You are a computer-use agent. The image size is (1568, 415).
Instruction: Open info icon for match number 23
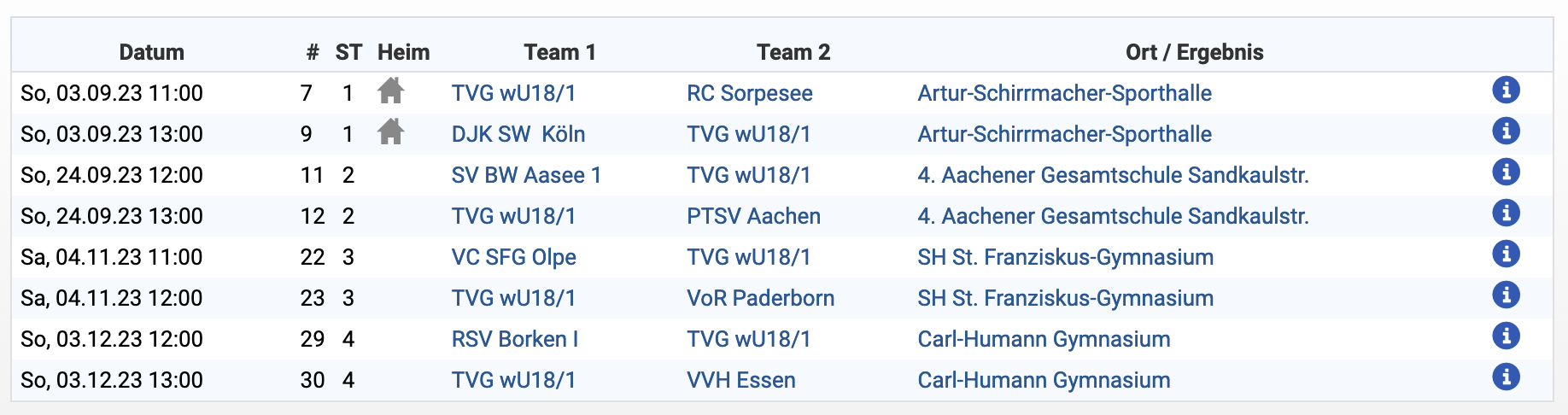click(1506, 295)
